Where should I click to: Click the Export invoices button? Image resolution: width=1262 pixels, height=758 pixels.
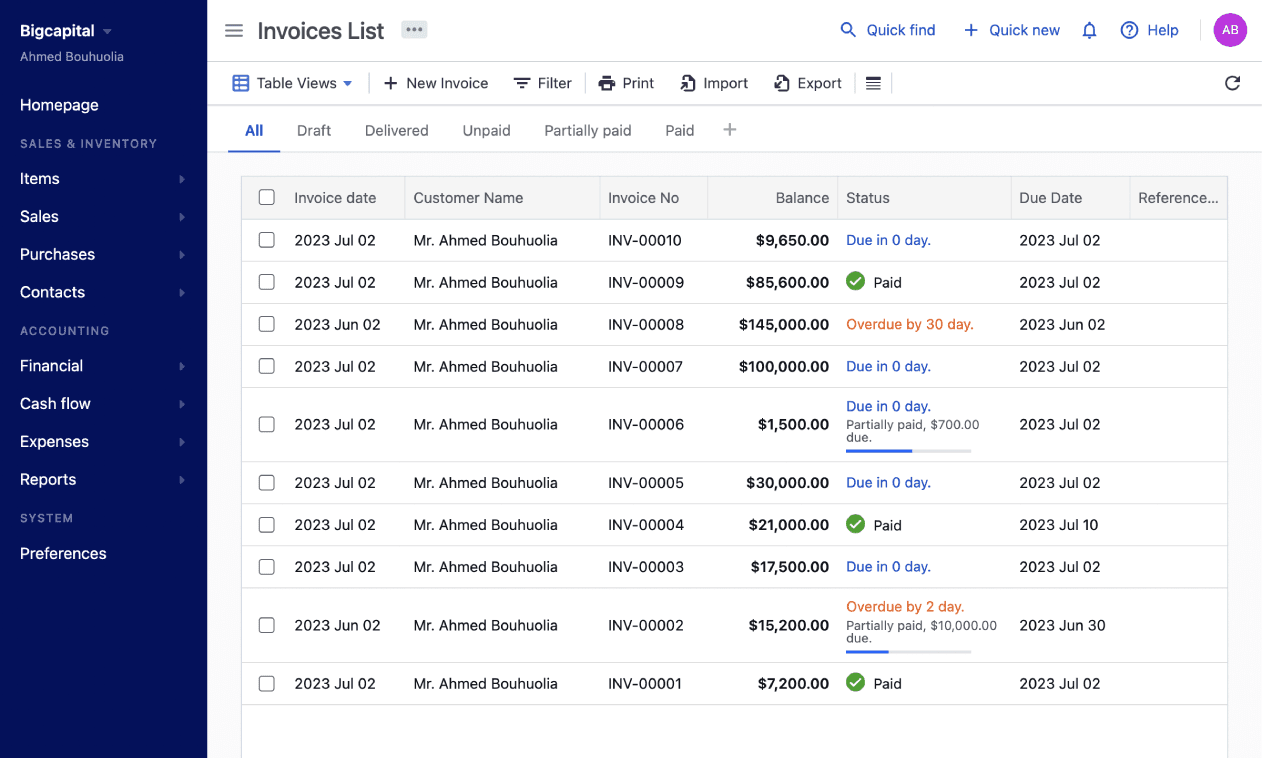tap(808, 83)
